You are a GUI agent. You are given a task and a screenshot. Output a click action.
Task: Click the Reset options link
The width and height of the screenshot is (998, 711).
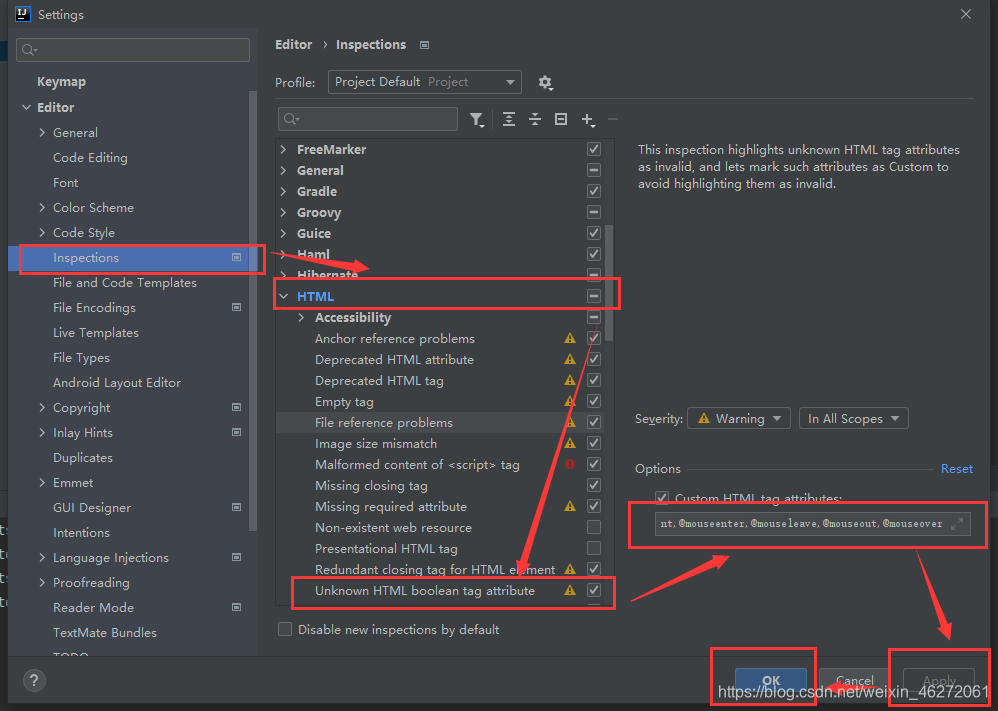coord(957,468)
